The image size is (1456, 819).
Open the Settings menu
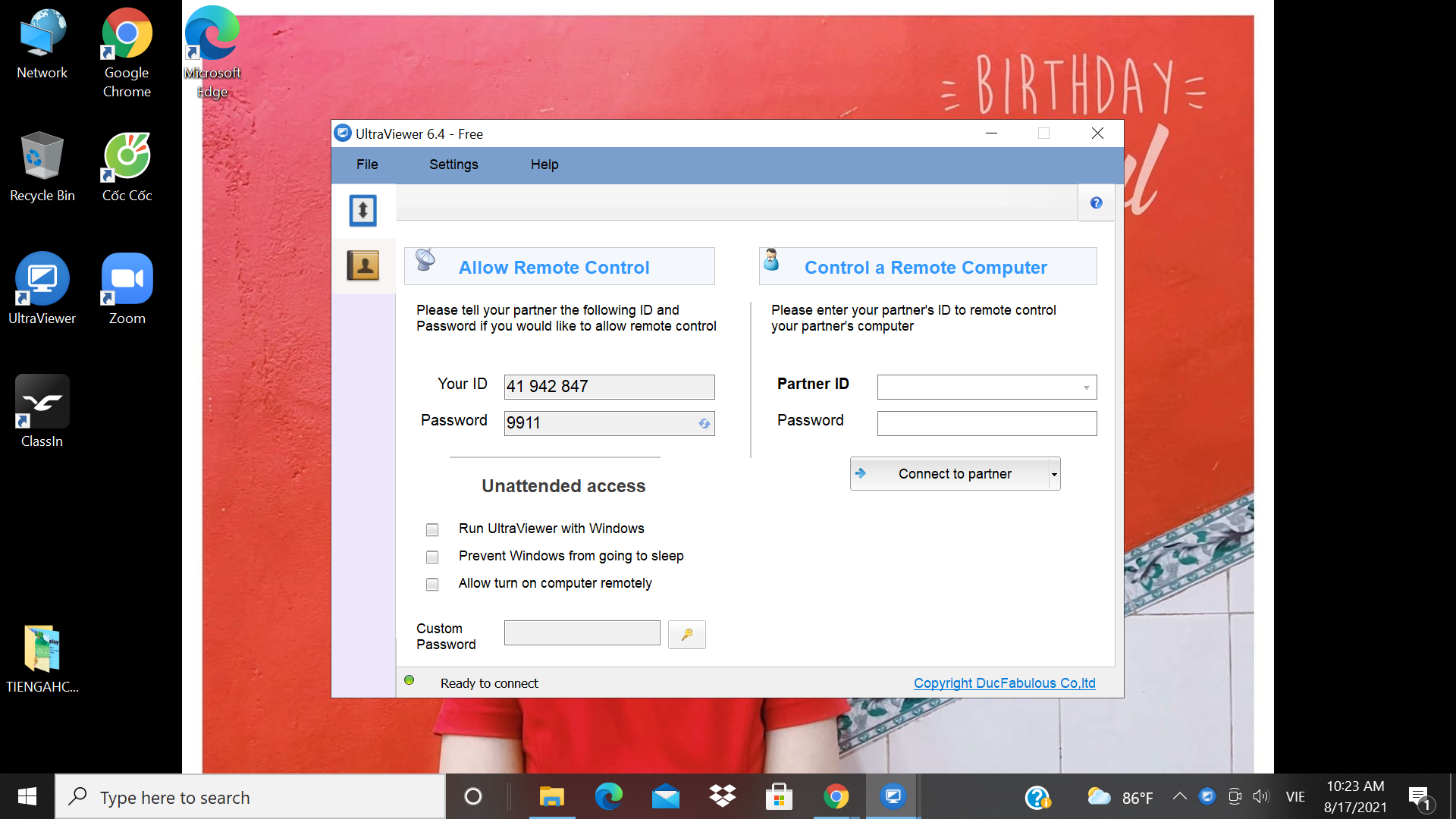(453, 165)
